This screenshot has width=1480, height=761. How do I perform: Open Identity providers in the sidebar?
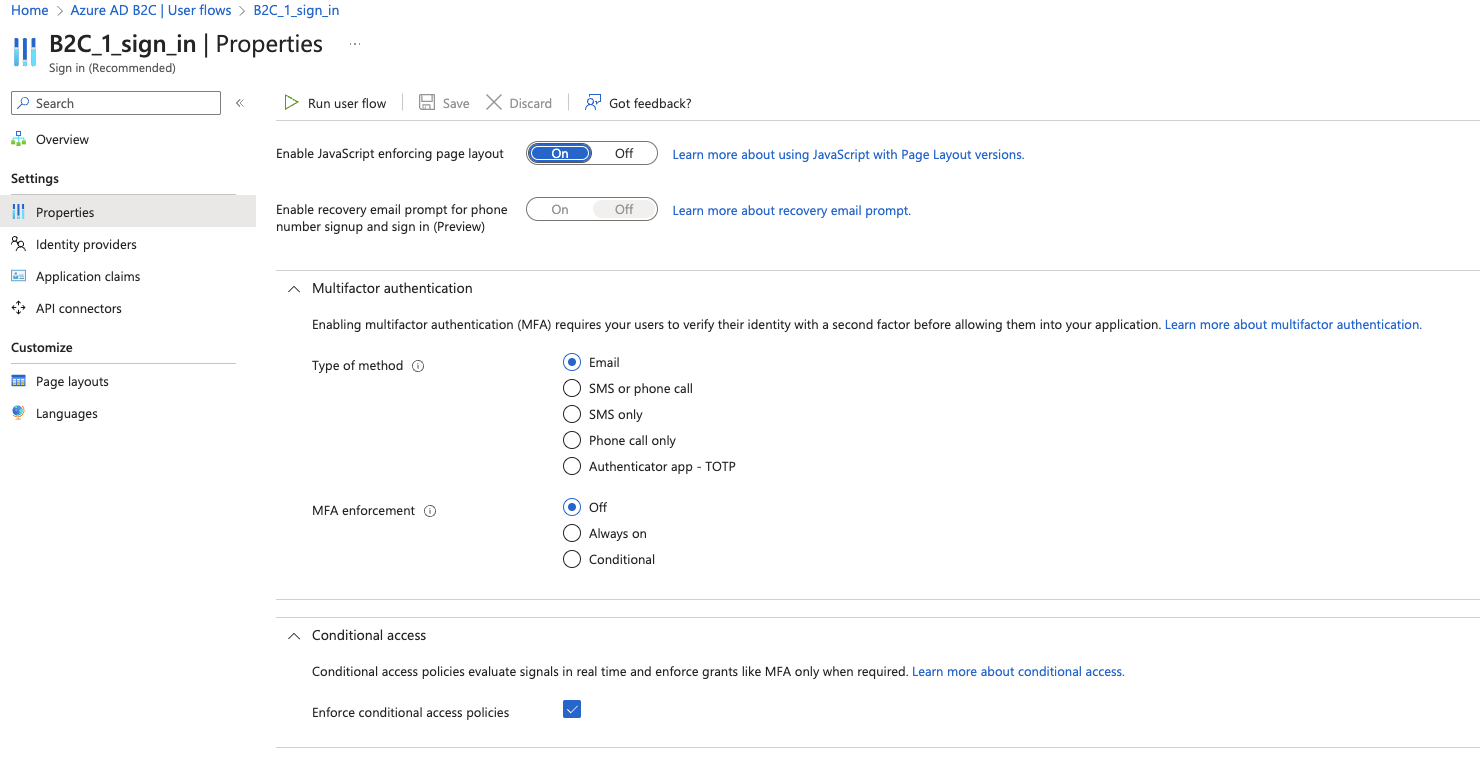coord(86,244)
